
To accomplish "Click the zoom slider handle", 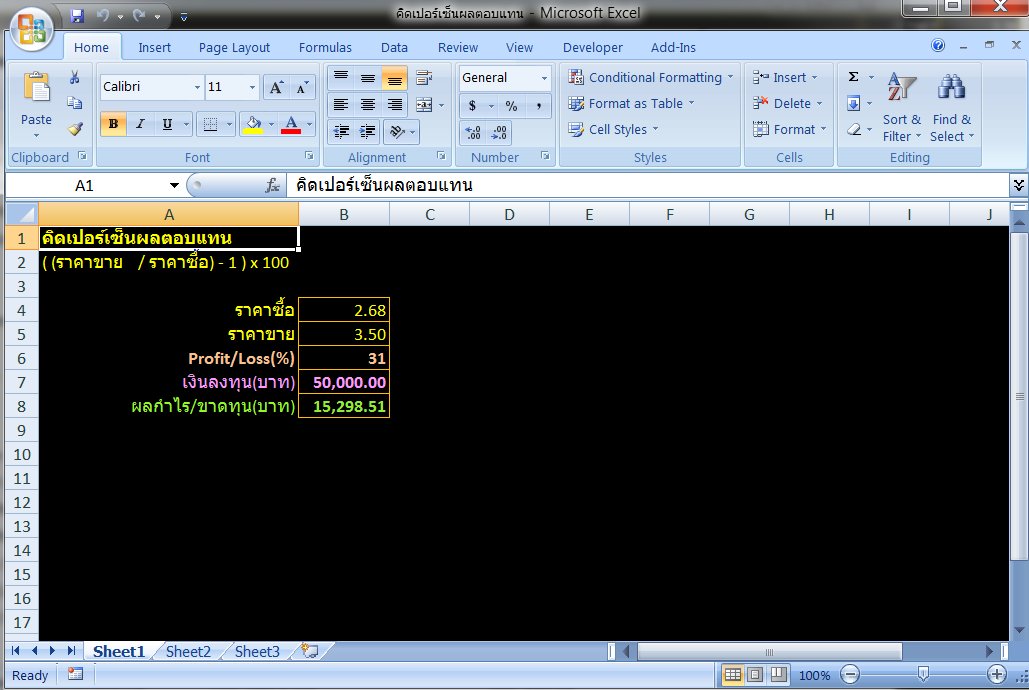I will click(x=923, y=674).
